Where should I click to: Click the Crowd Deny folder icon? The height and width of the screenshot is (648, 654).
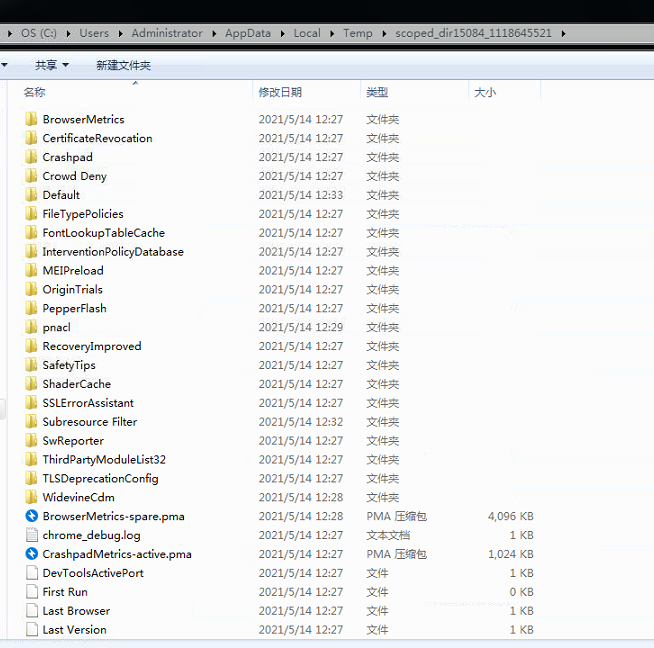click(31, 176)
